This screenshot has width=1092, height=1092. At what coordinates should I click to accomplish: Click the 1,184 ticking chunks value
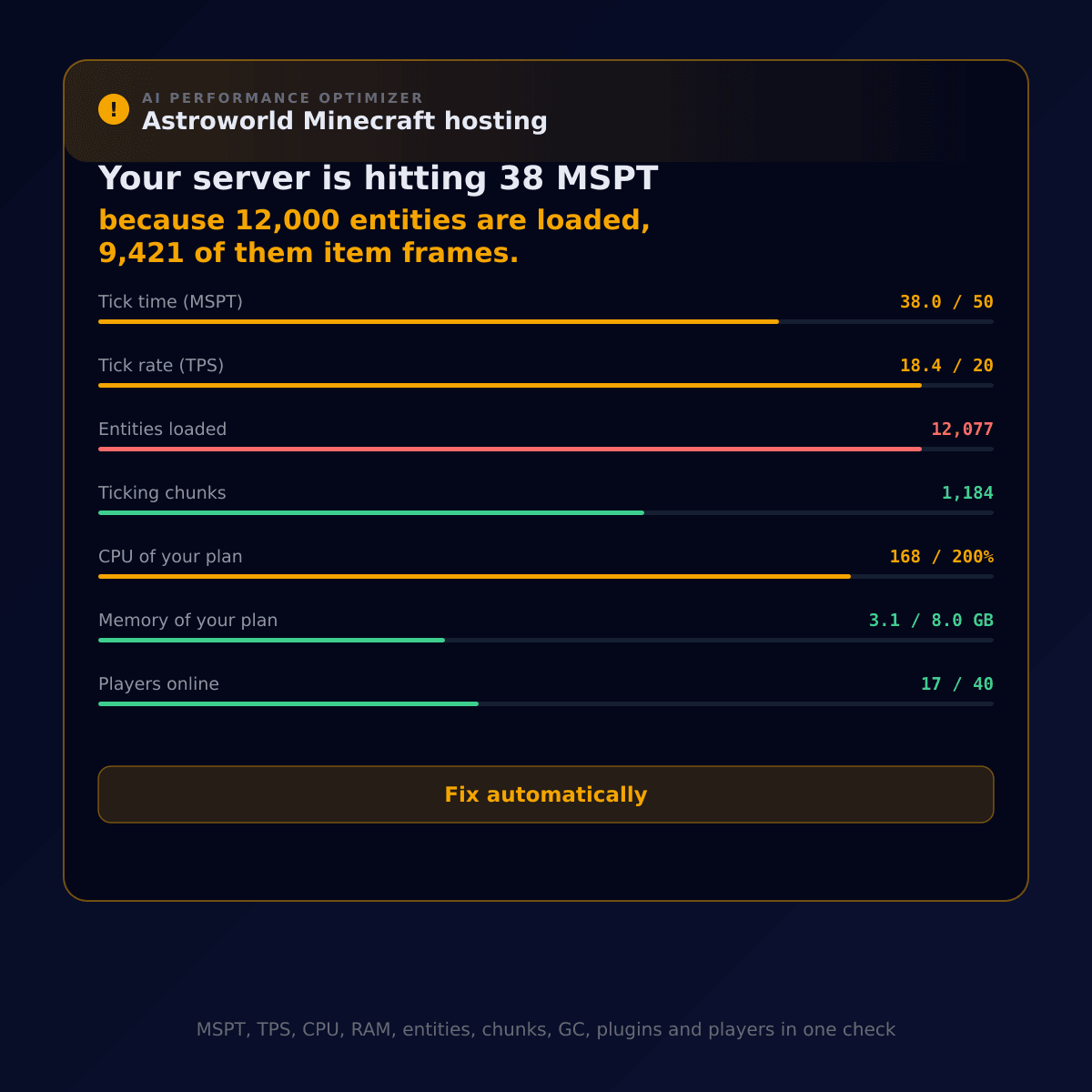click(x=967, y=493)
